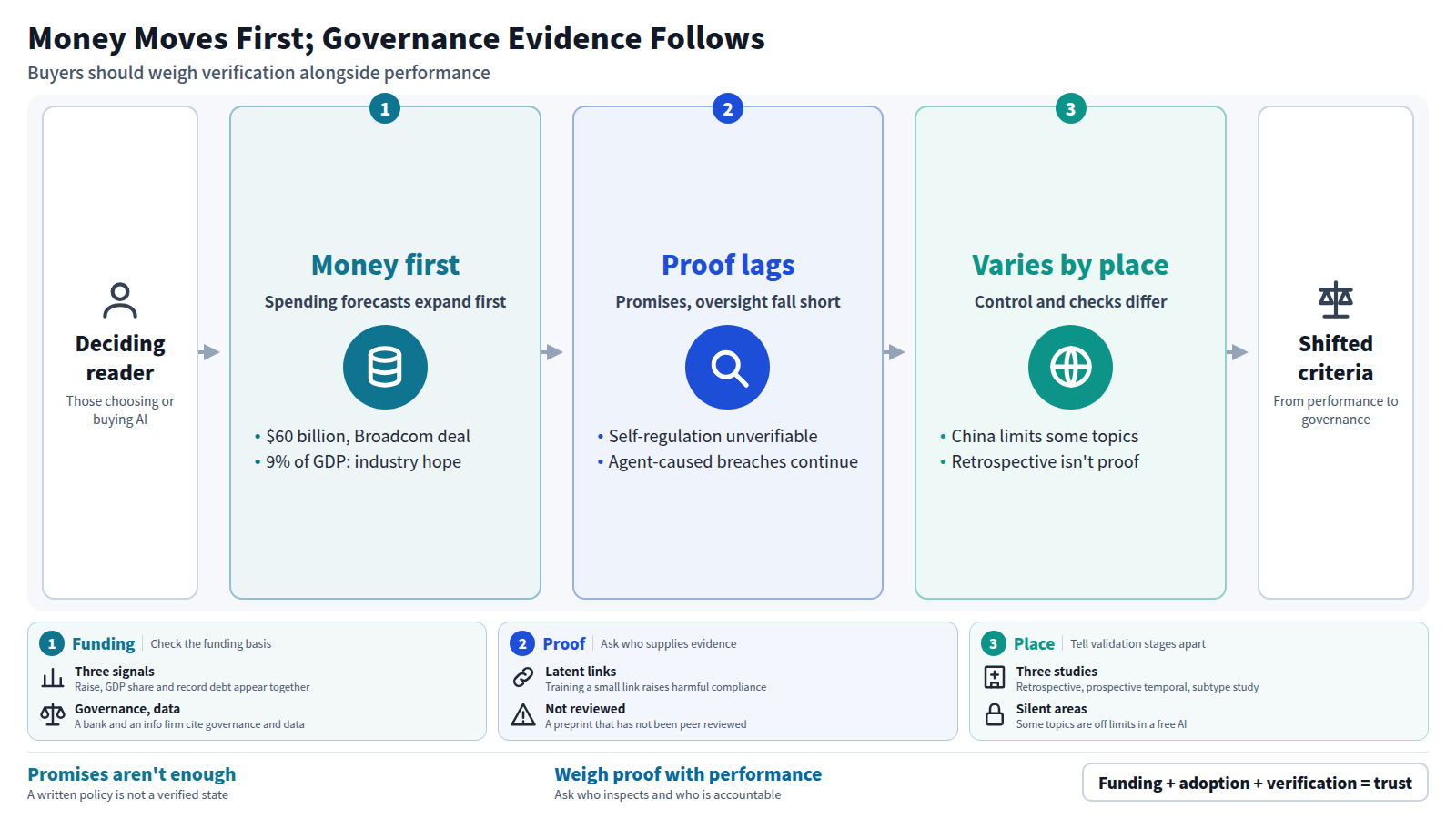Click the magnifying glass icon under Proof lags

tap(728, 368)
